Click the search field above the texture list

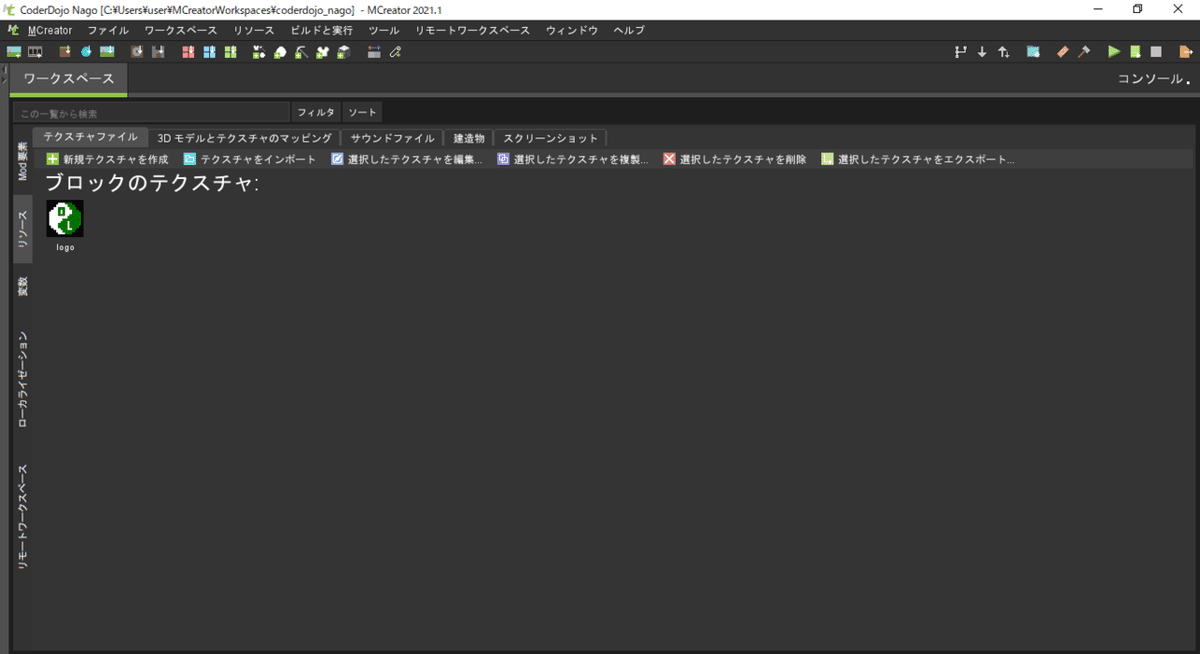150,111
